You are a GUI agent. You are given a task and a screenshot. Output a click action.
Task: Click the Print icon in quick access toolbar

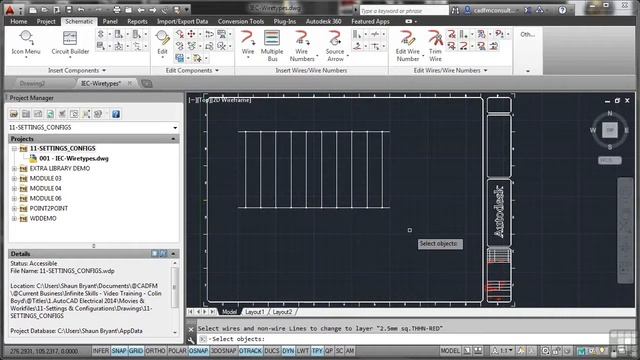click(x=117, y=10)
